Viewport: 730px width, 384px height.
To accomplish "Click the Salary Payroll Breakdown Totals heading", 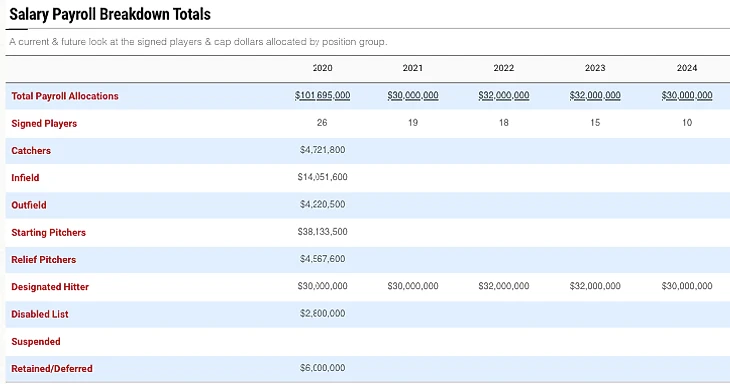I will [110, 14].
